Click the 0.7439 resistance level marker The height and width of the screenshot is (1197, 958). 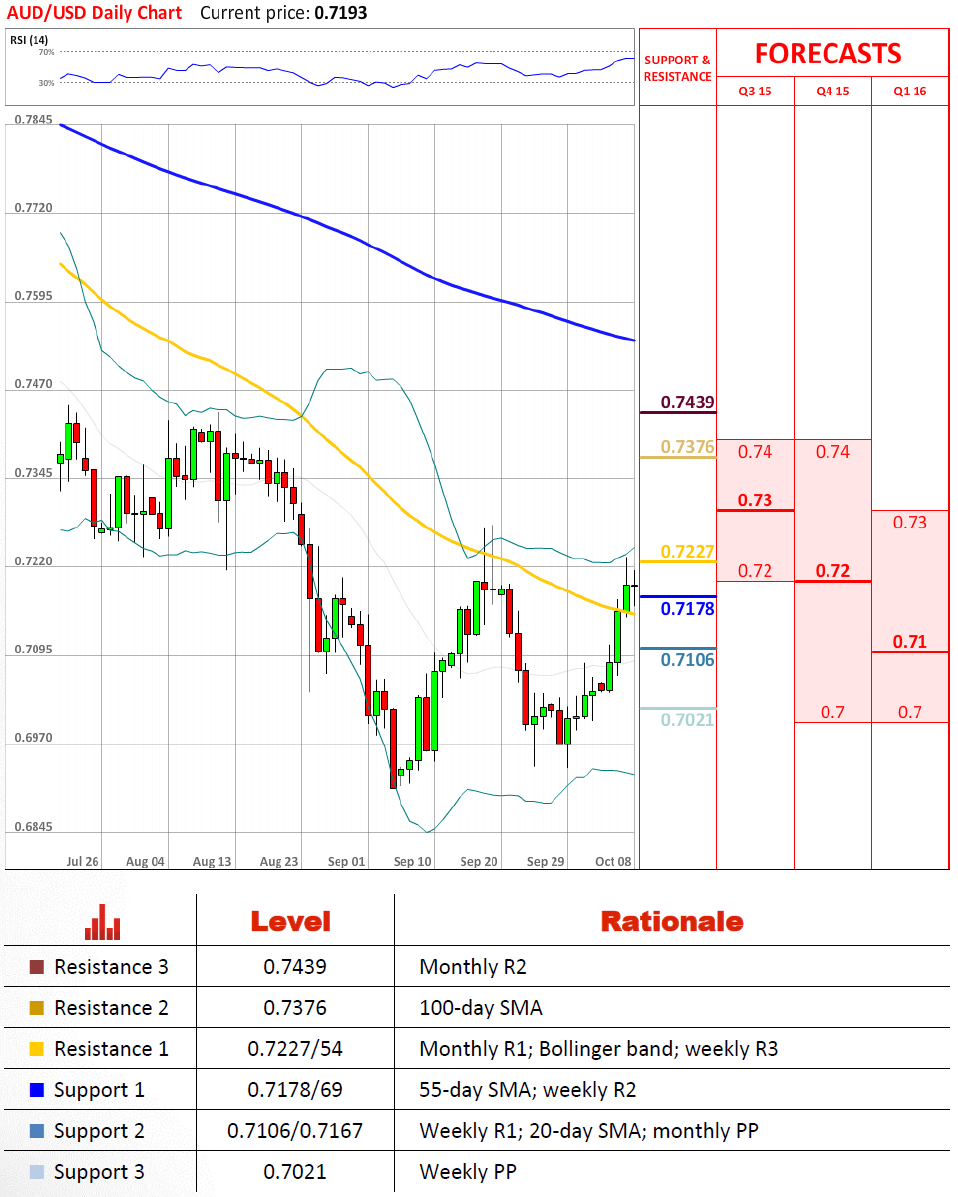[687, 402]
